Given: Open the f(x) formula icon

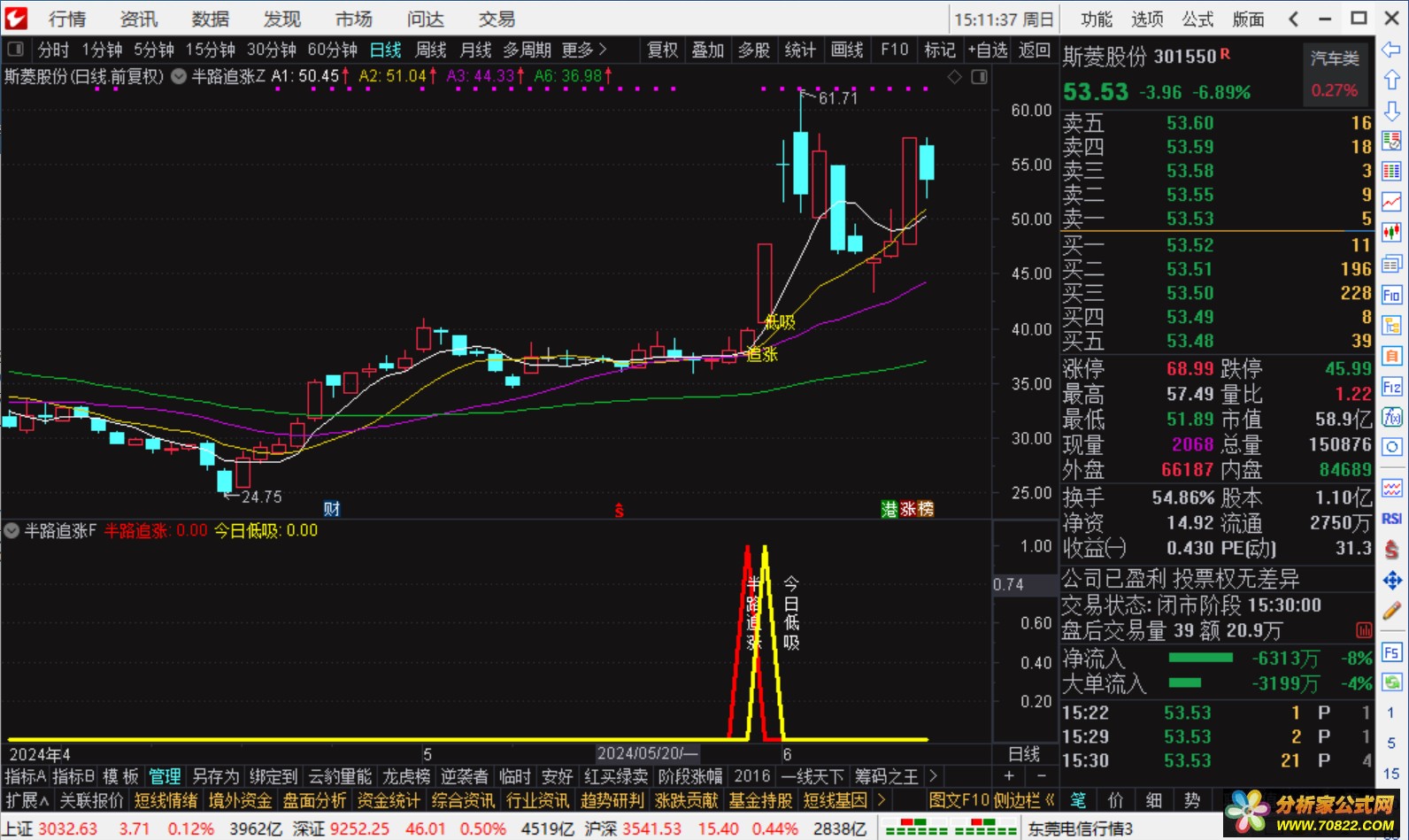Looking at the screenshot, I should pyautogui.click(x=1391, y=417).
